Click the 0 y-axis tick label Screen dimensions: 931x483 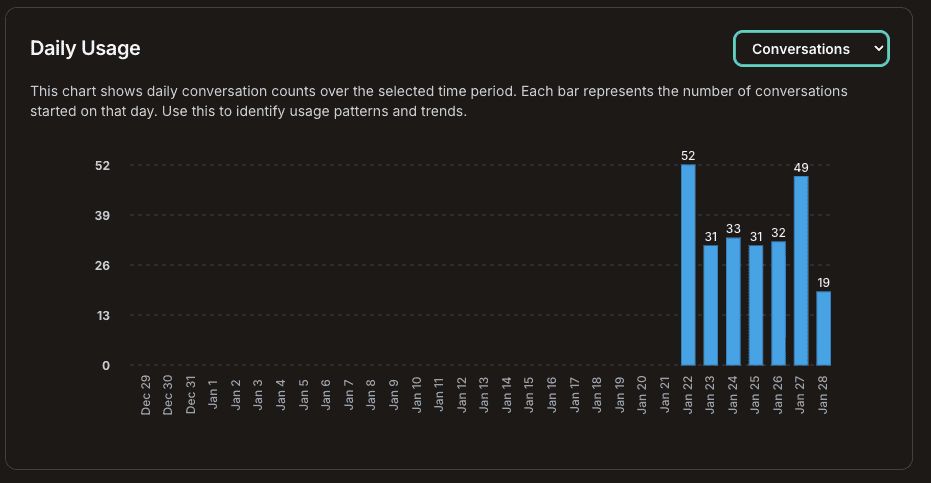tap(105, 365)
